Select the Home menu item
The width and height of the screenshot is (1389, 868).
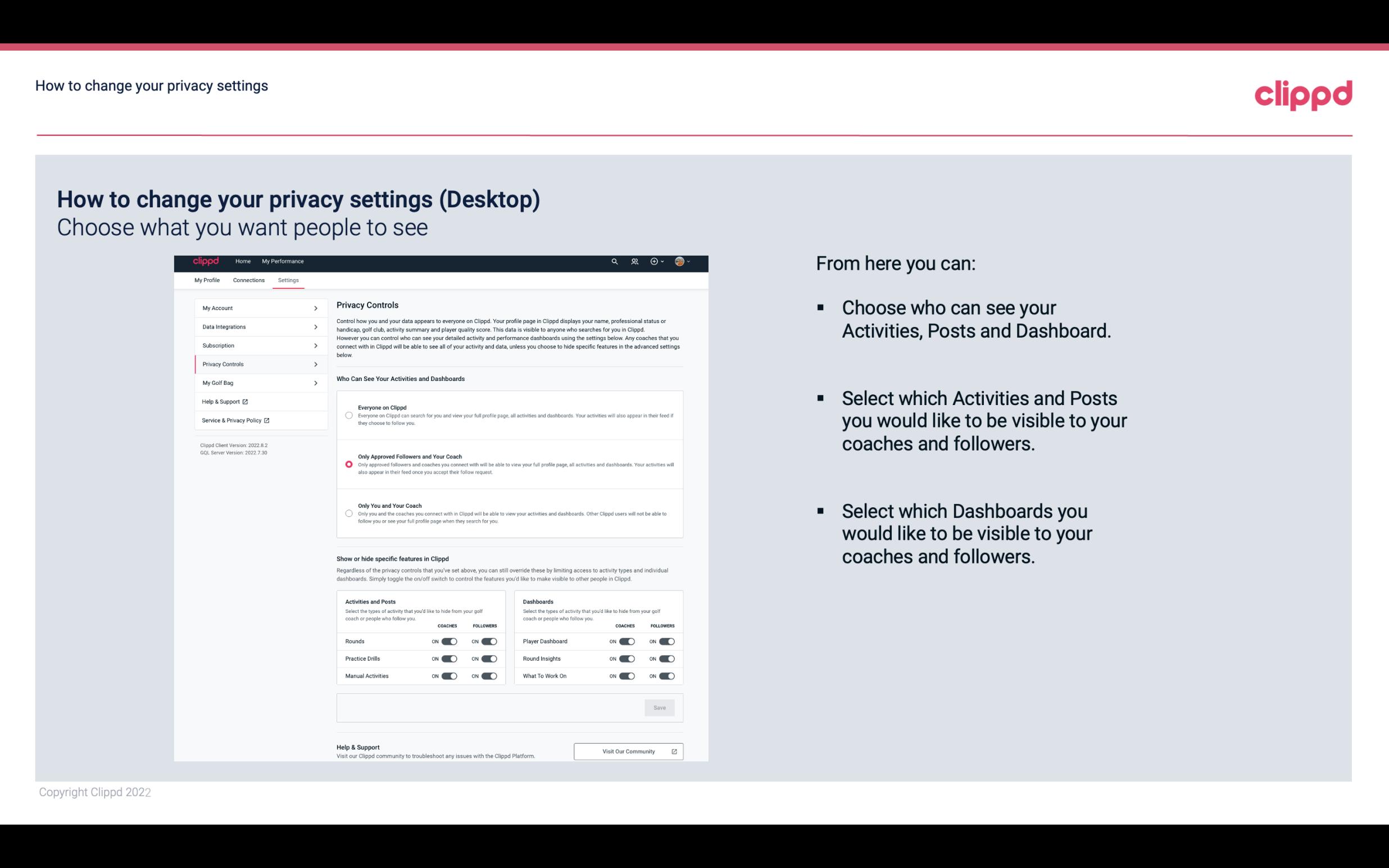[242, 261]
